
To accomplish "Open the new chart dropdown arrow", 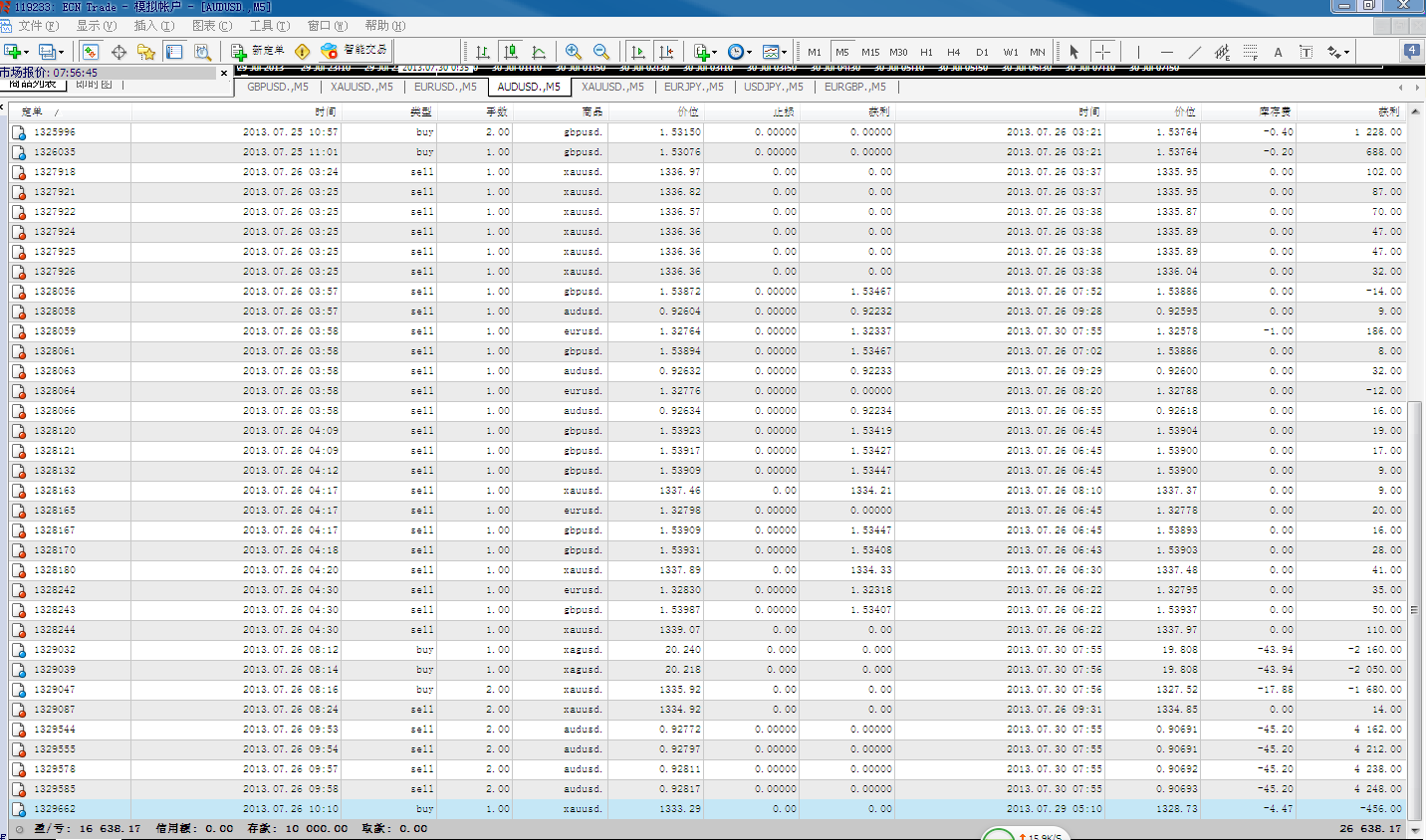I will click(26, 52).
